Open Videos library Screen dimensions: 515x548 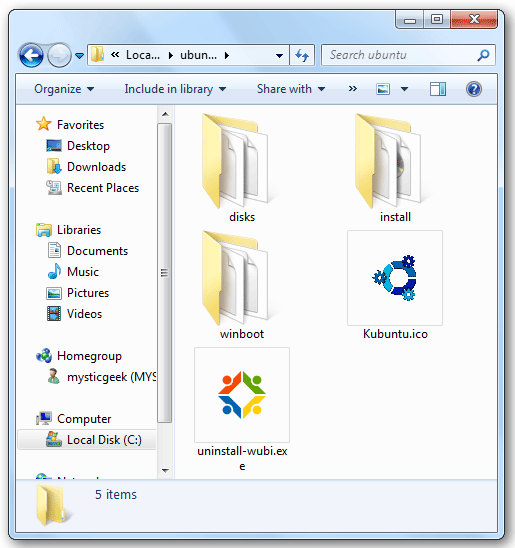click(x=84, y=313)
